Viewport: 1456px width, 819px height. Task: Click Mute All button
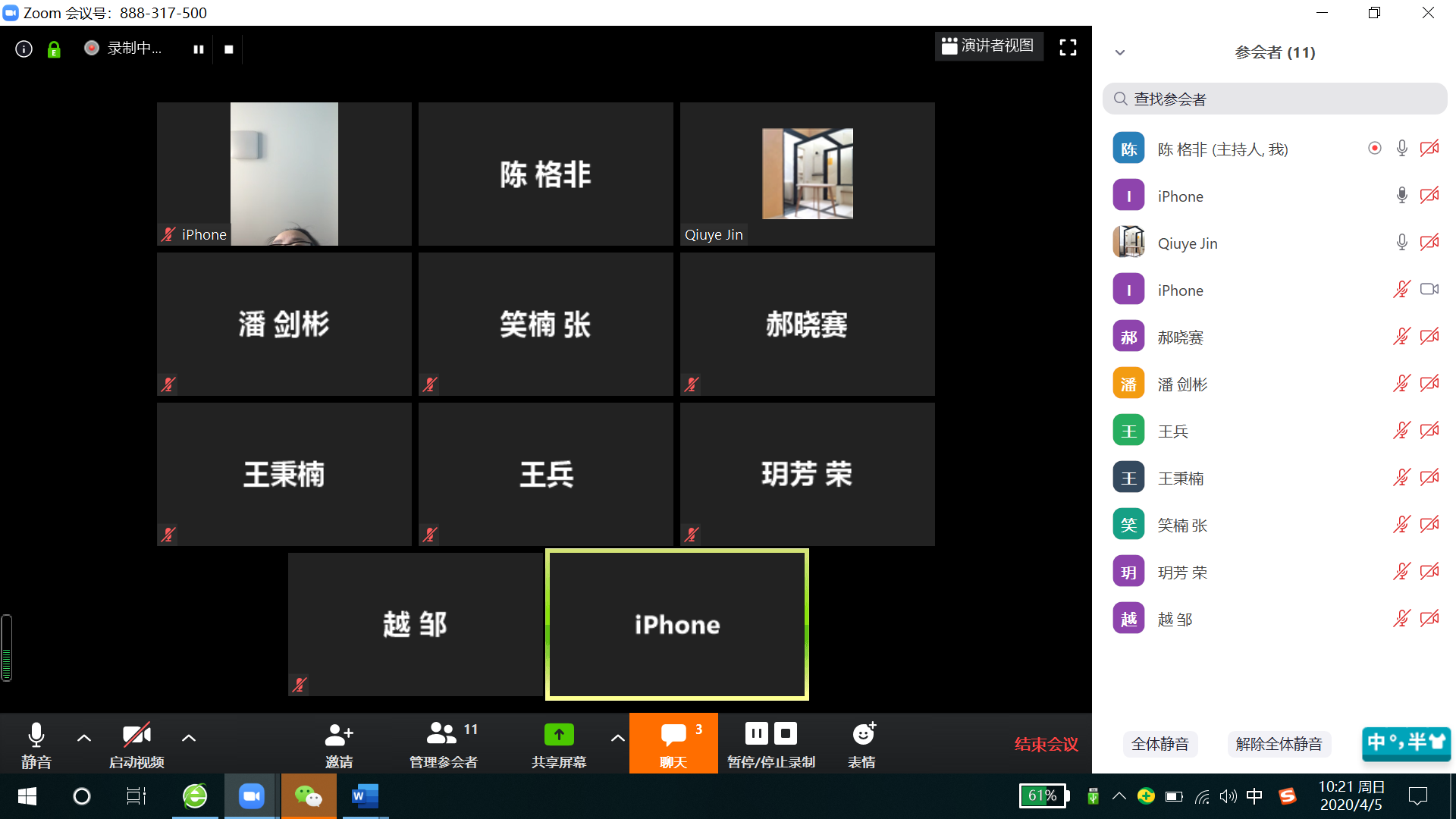coord(1159,744)
